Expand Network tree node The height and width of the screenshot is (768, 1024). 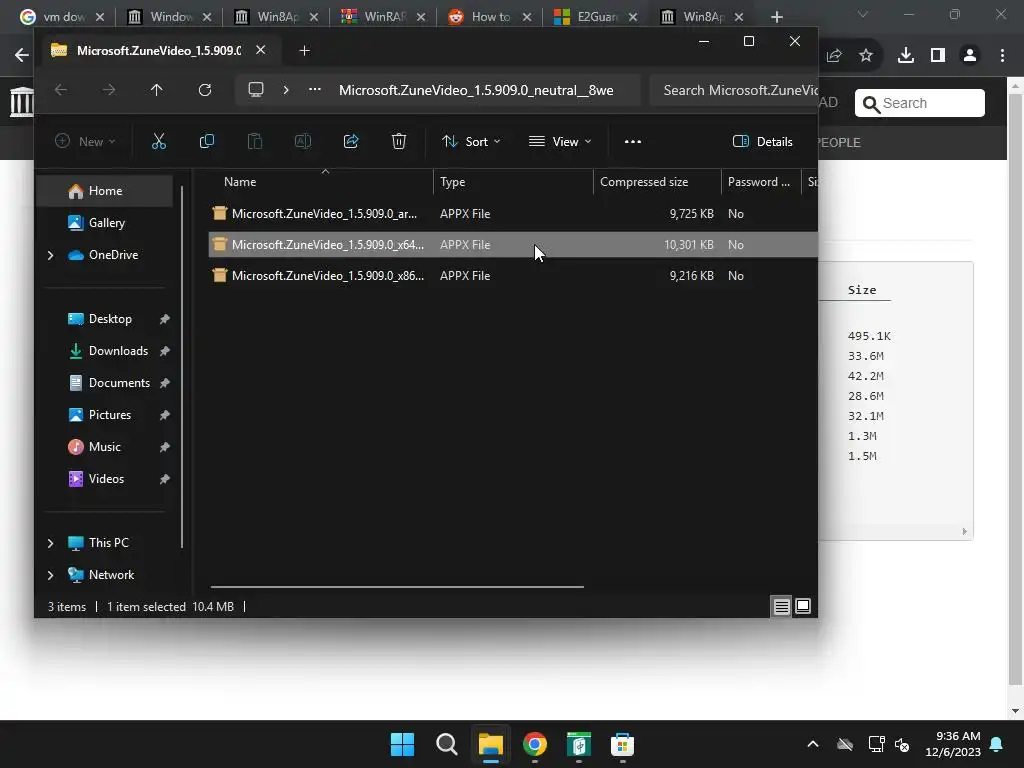50,575
